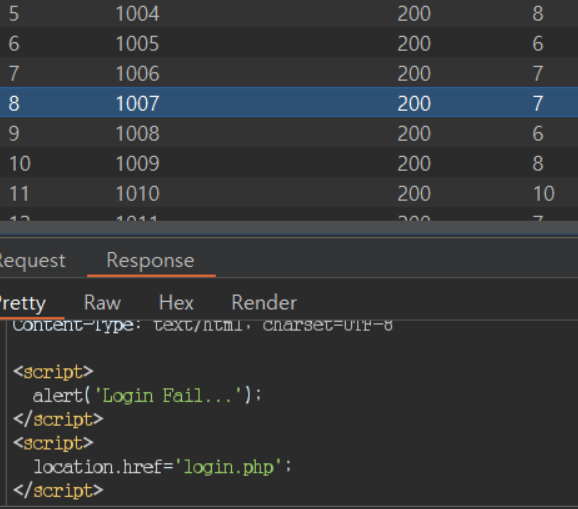Open the Render view tab

pyautogui.click(x=264, y=303)
